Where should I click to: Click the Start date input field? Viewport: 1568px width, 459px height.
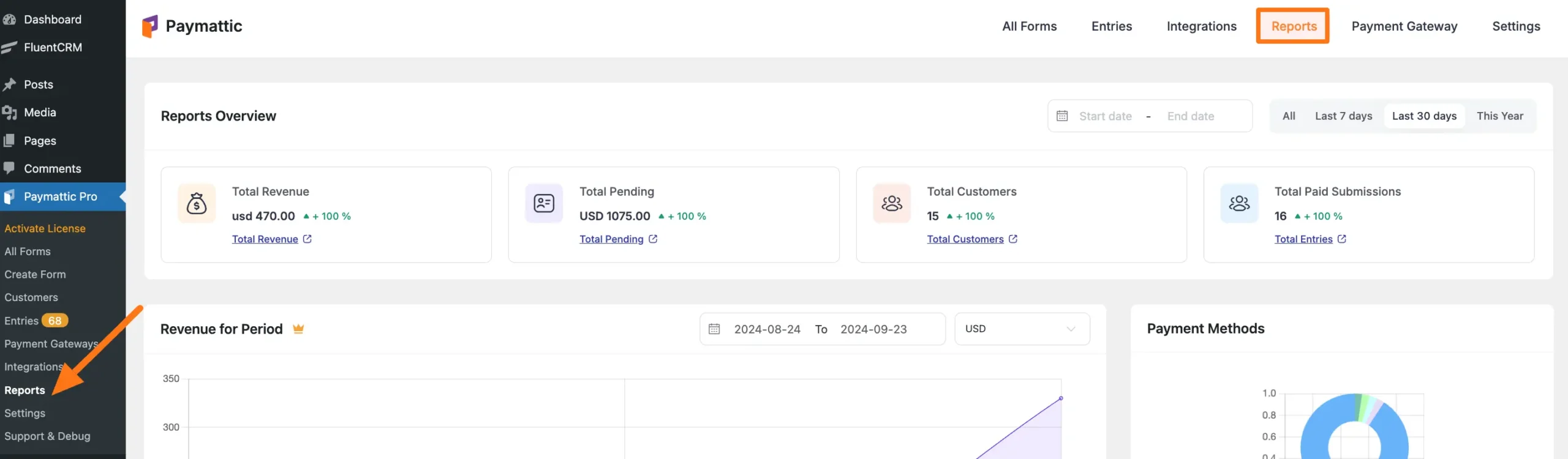[x=1106, y=116]
